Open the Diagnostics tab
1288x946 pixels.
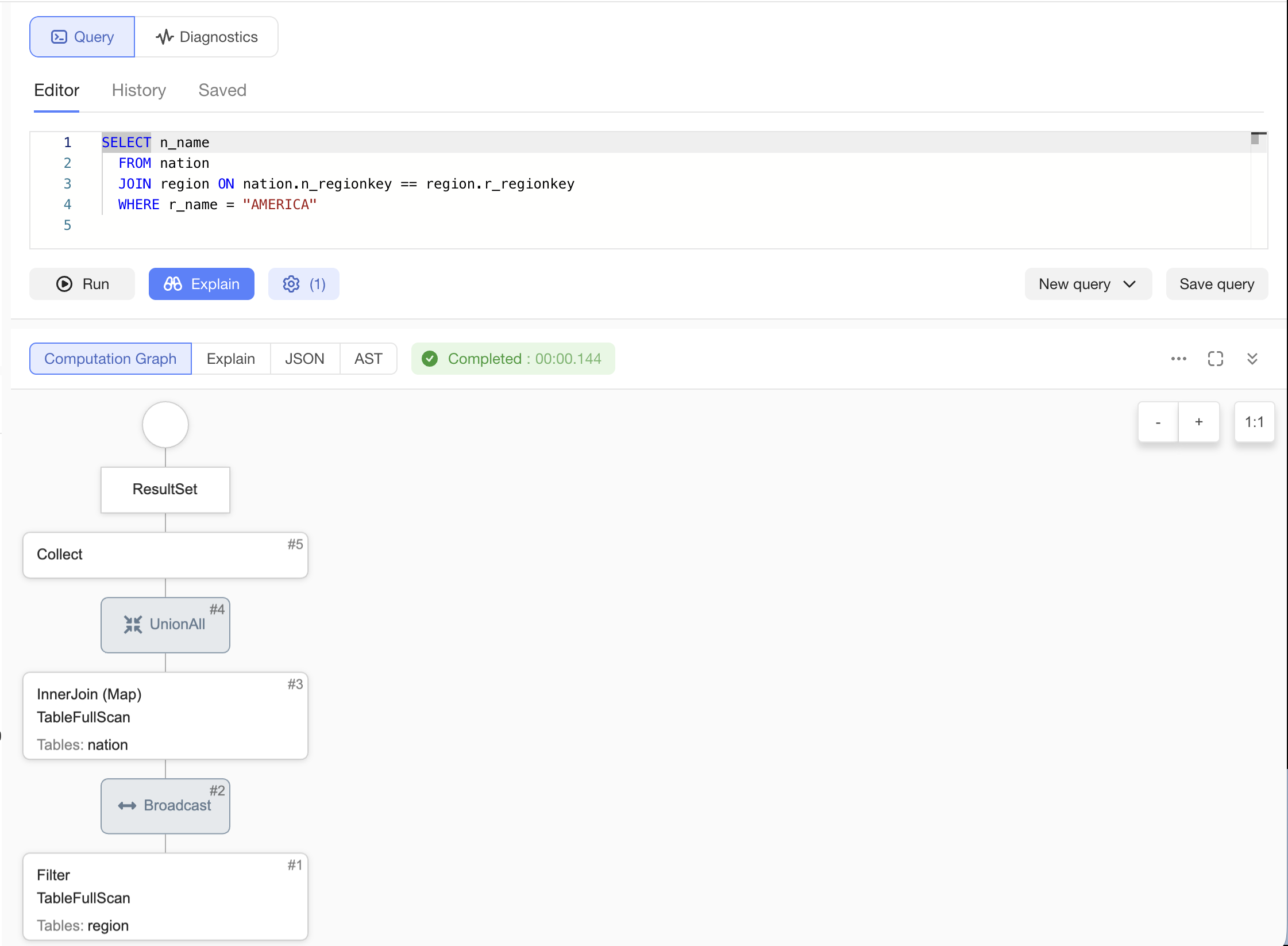point(207,37)
